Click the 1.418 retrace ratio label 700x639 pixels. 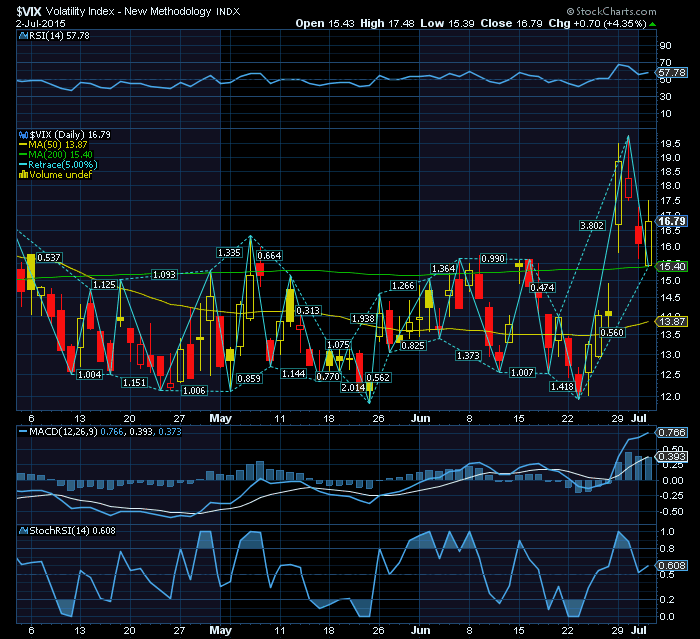point(562,387)
